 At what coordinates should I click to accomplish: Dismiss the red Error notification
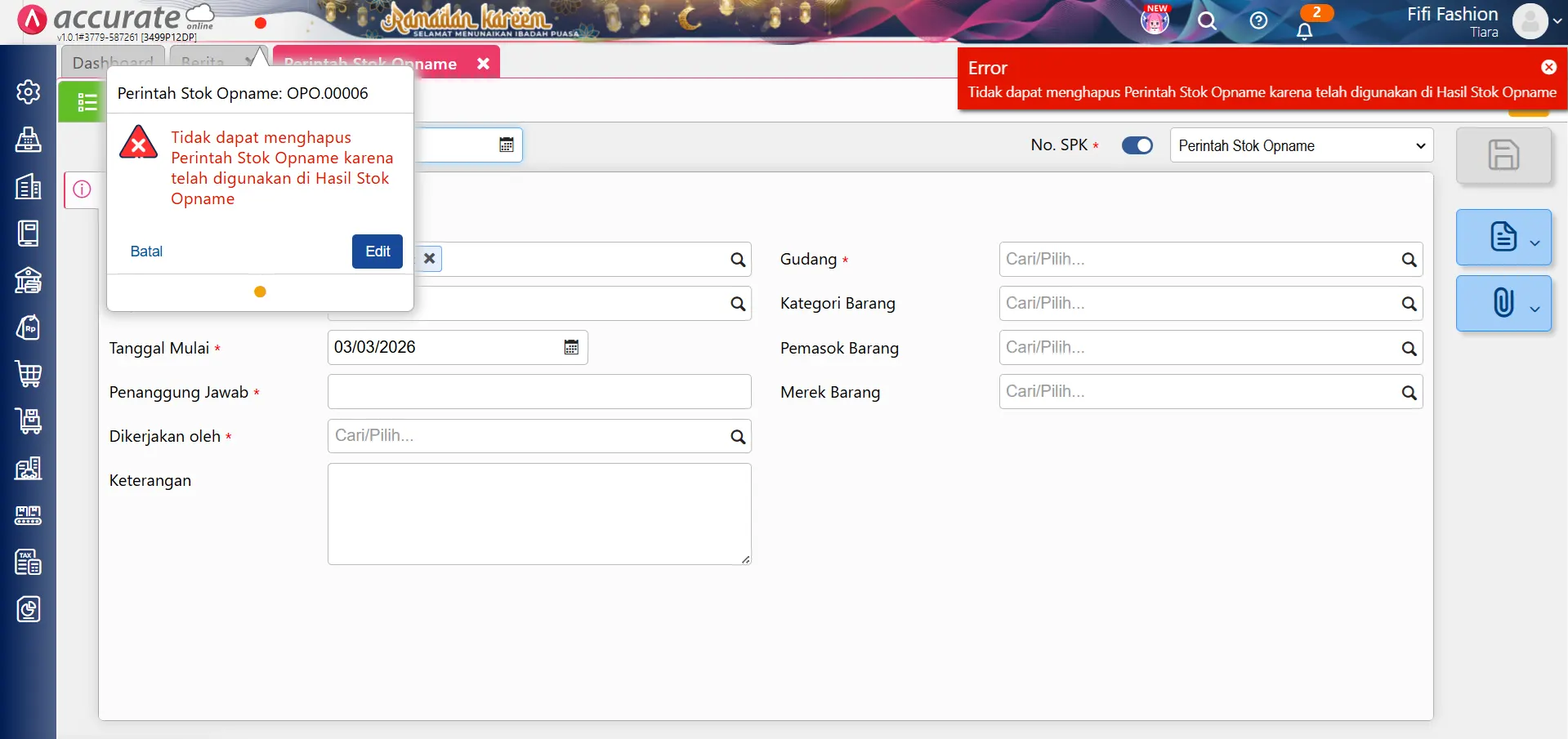[1548, 67]
